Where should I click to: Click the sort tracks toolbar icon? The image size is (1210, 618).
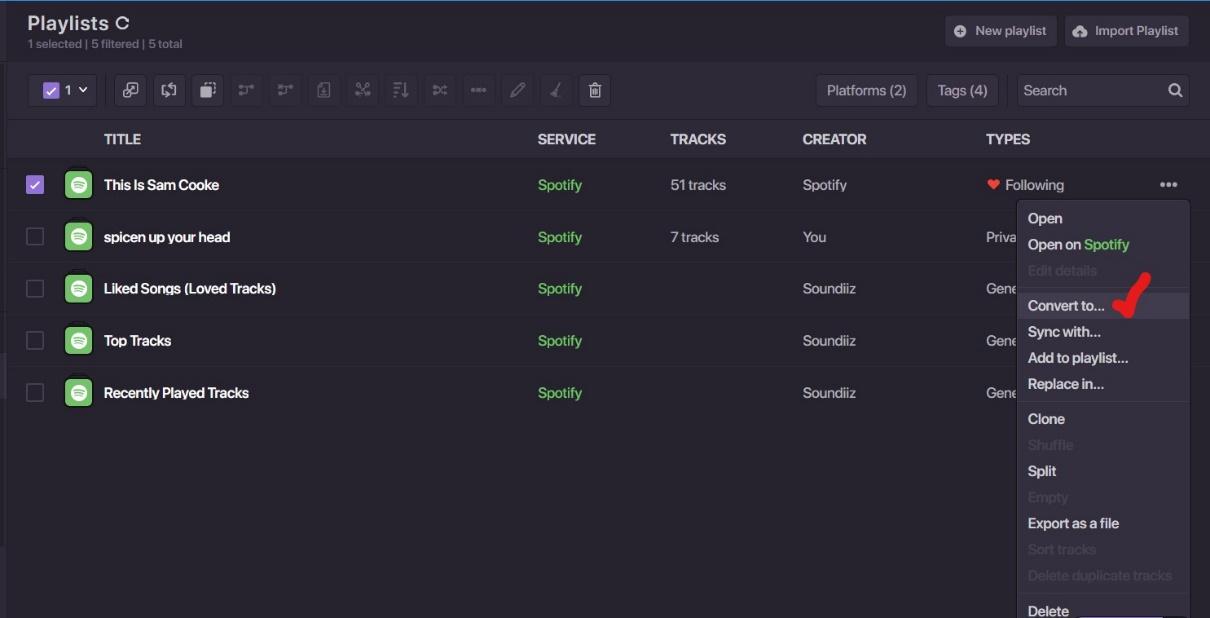[x=401, y=90]
